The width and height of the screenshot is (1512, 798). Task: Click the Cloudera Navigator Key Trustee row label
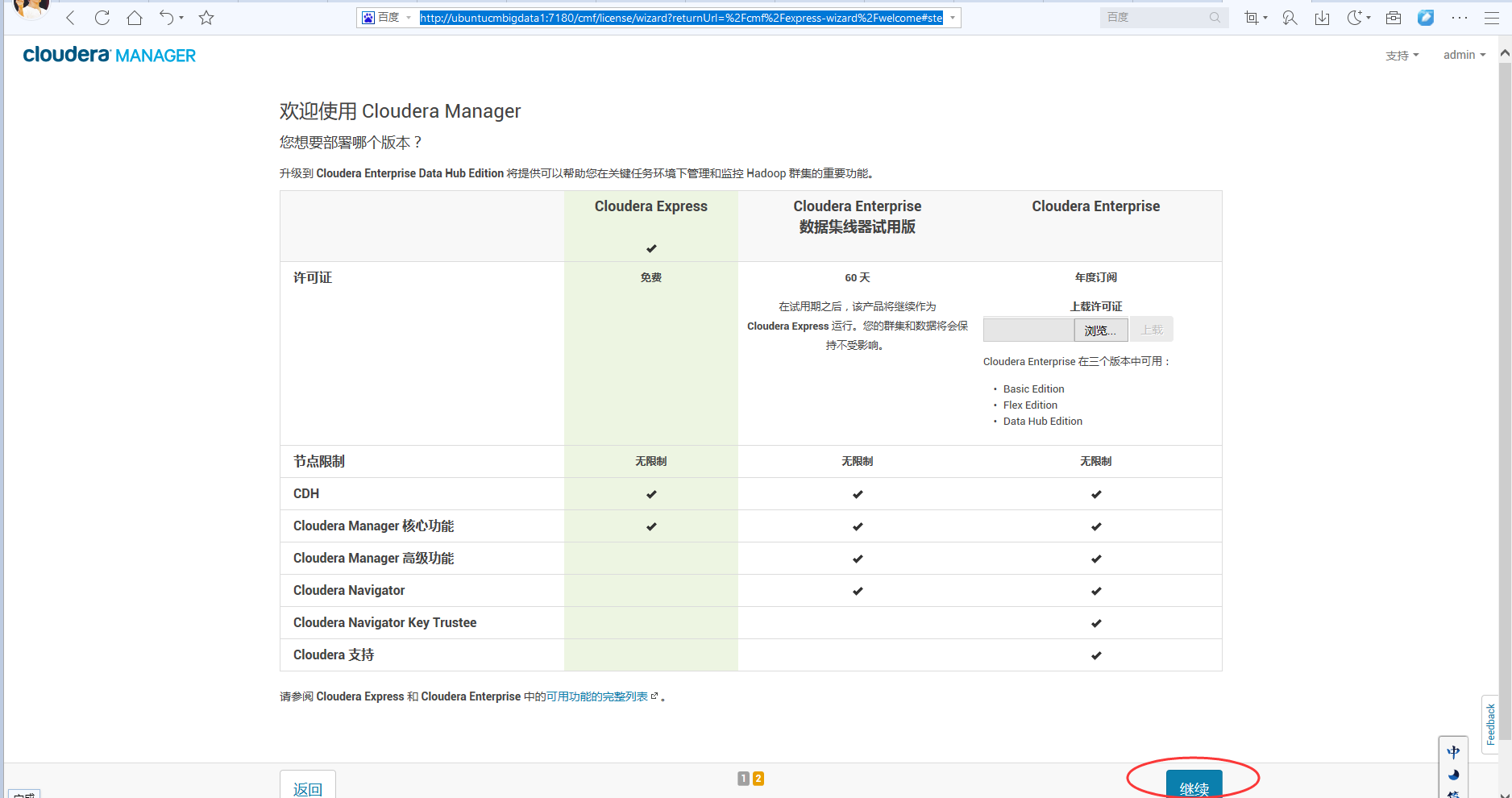(x=385, y=622)
